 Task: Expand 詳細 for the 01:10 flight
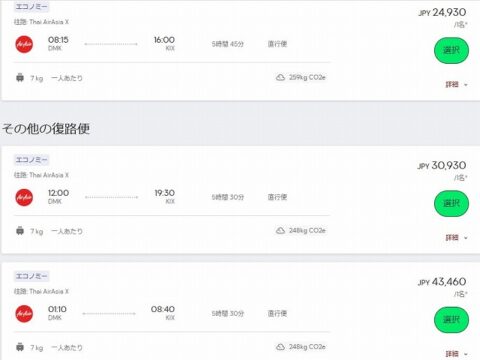point(456,354)
